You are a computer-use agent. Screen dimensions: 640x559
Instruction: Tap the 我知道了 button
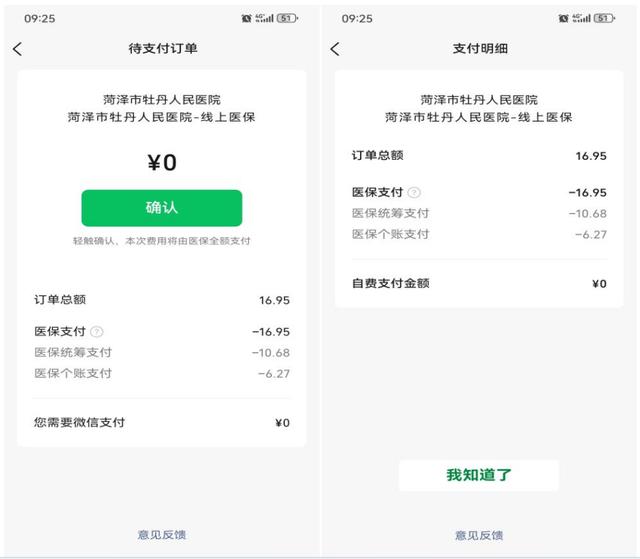pyautogui.click(x=478, y=475)
